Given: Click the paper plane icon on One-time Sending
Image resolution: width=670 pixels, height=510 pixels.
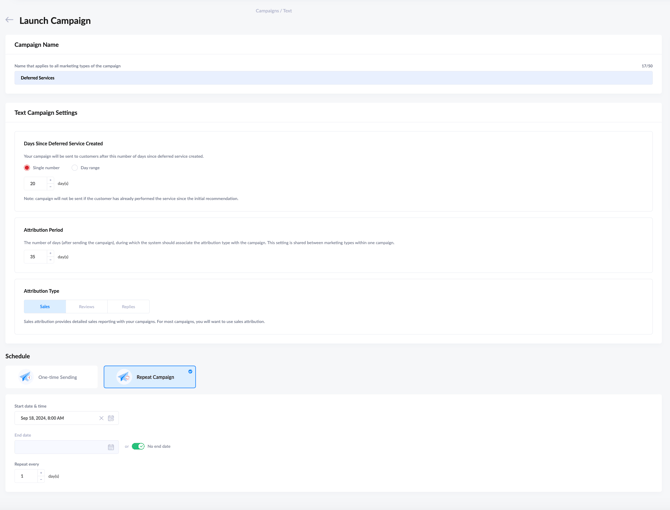Looking at the screenshot, I should [x=25, y=377].
